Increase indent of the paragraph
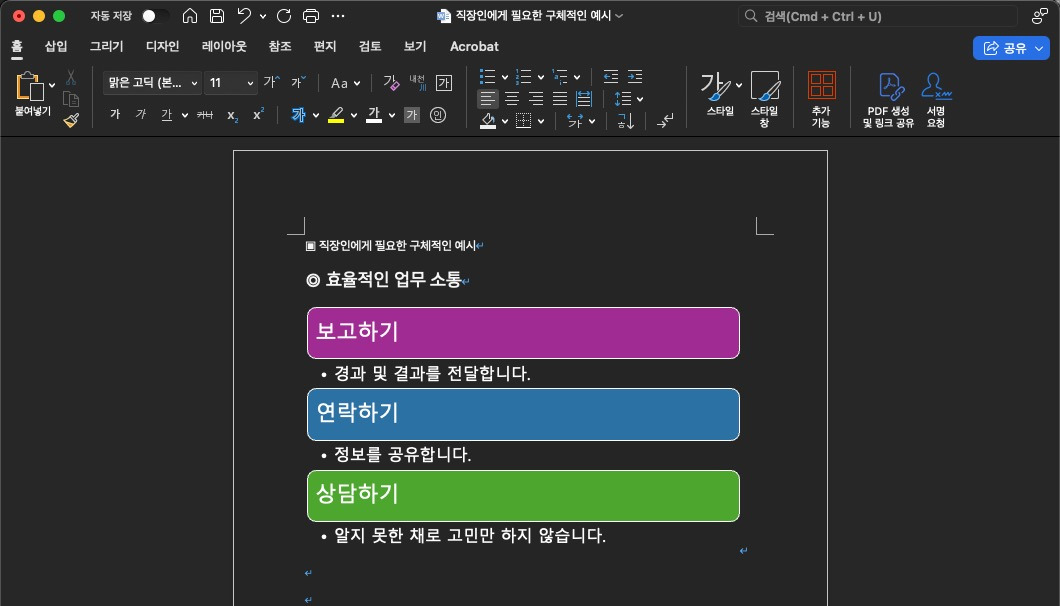Viewport: 1060px width, 606px height. click(x=634, y=76)
